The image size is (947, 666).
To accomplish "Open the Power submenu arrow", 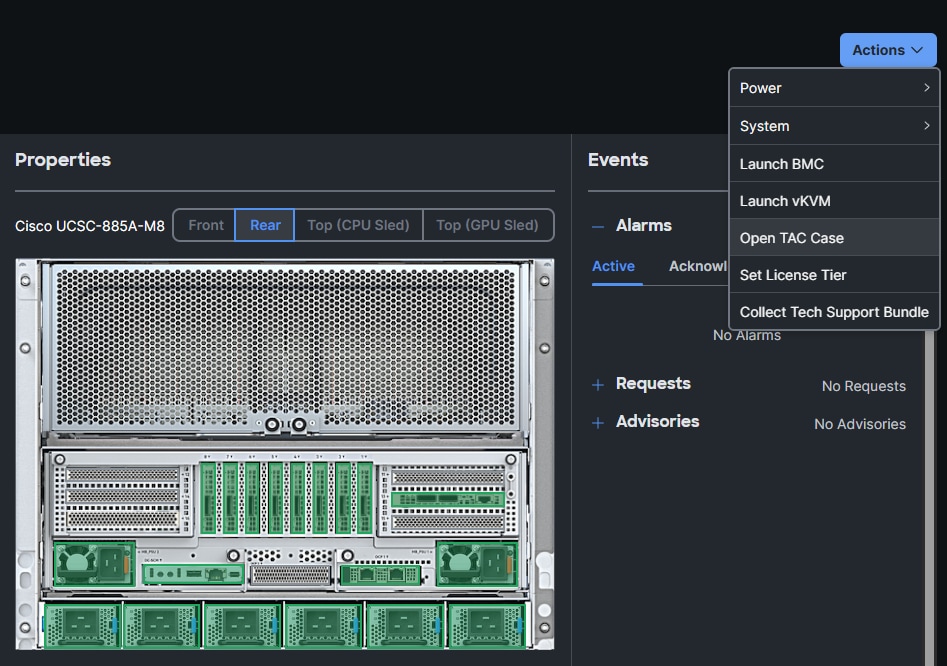I will [928, 88].
